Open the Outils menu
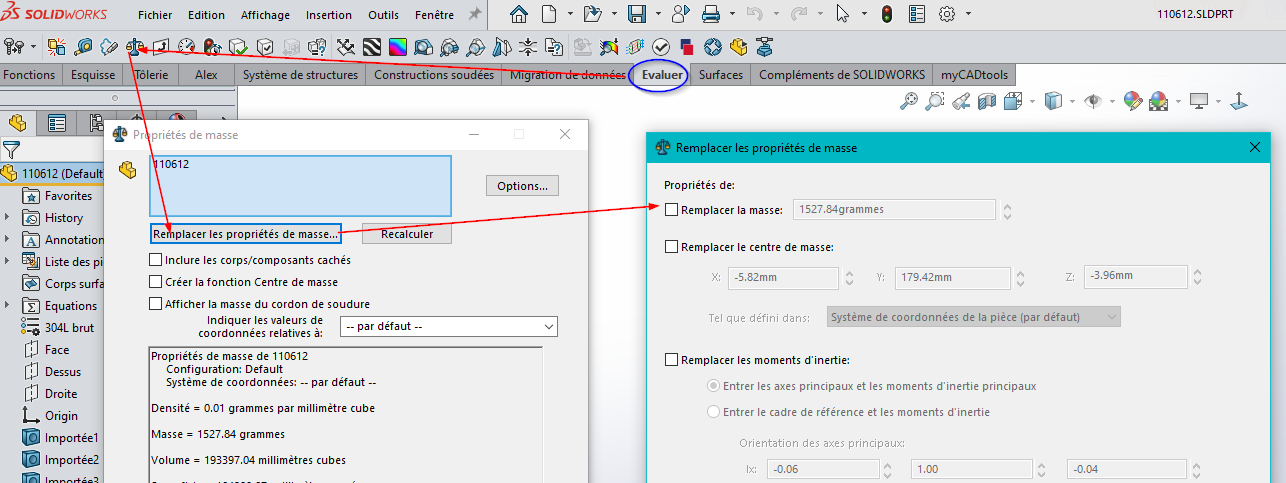 384,15
